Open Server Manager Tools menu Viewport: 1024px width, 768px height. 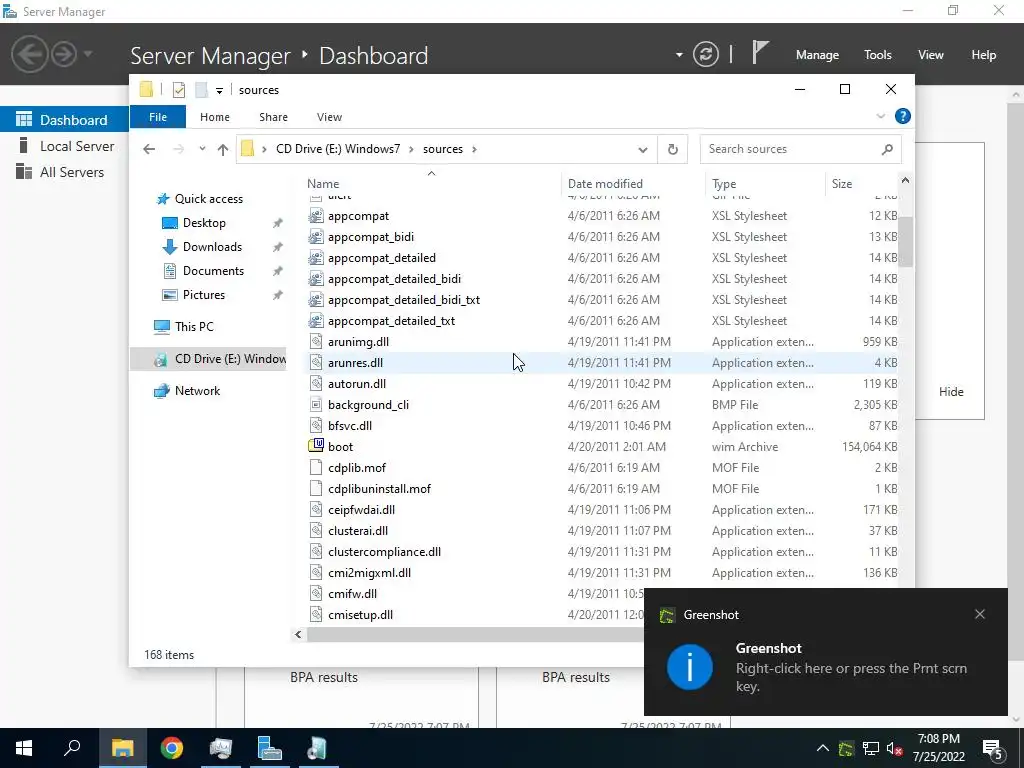tap(877, 55)
